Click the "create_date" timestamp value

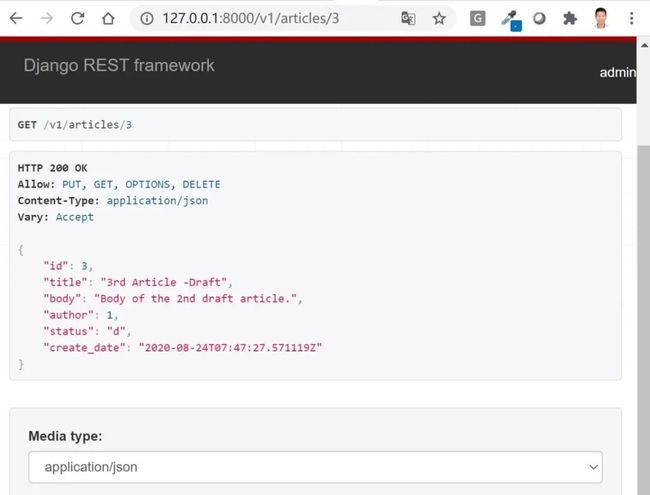[x=230, y=347]
